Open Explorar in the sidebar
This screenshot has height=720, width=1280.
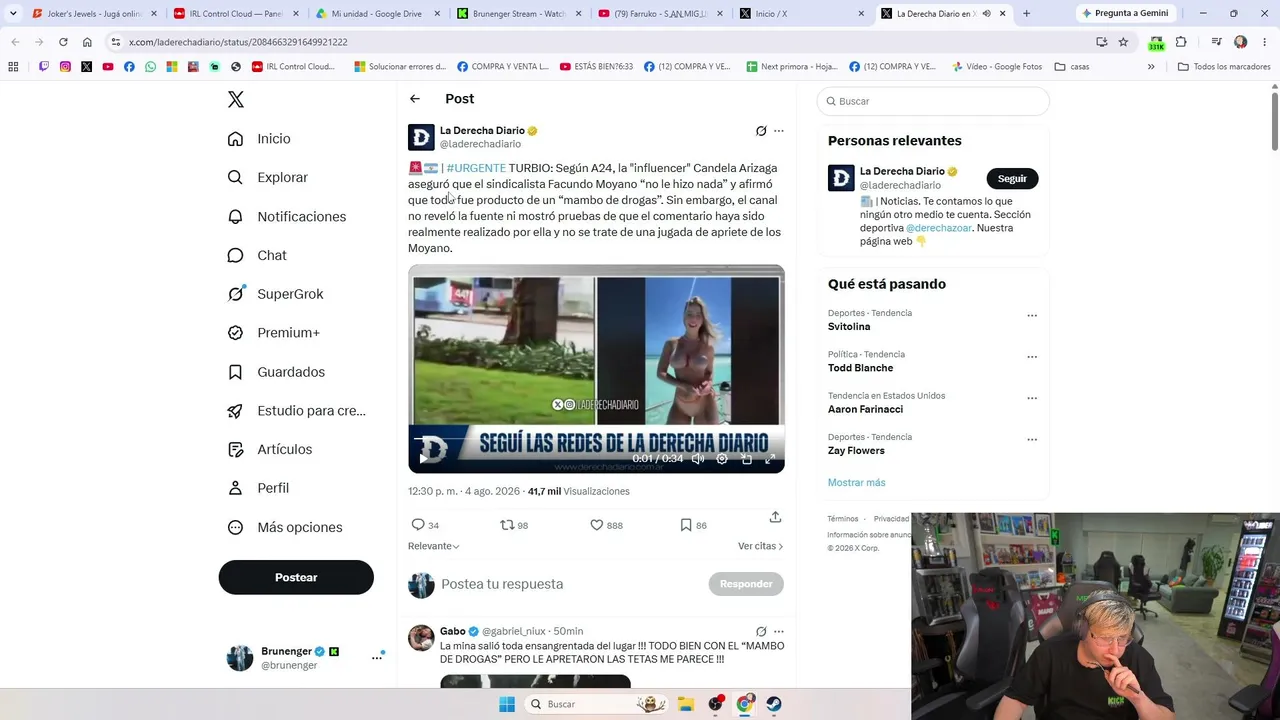267,177
